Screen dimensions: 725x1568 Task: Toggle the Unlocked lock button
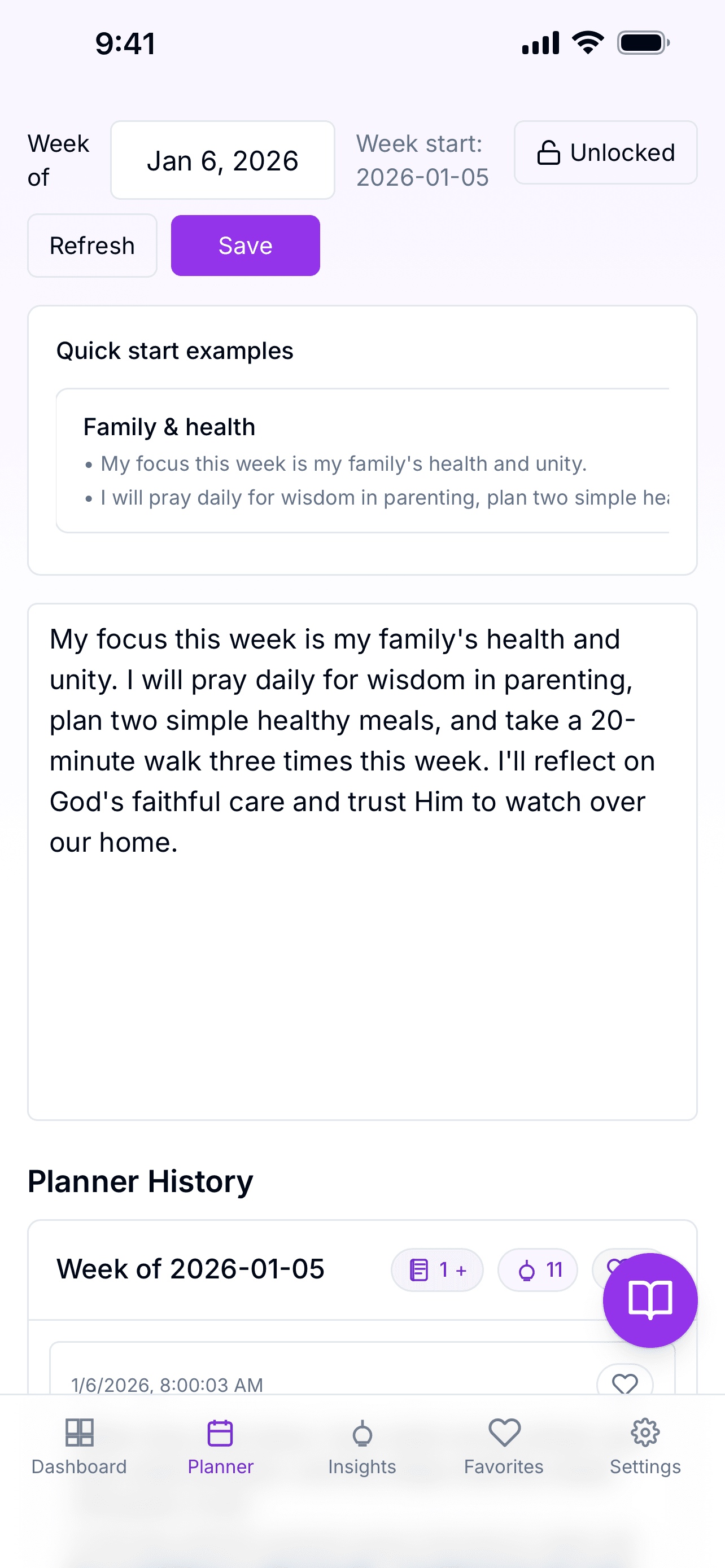click(x=605, y=153)
